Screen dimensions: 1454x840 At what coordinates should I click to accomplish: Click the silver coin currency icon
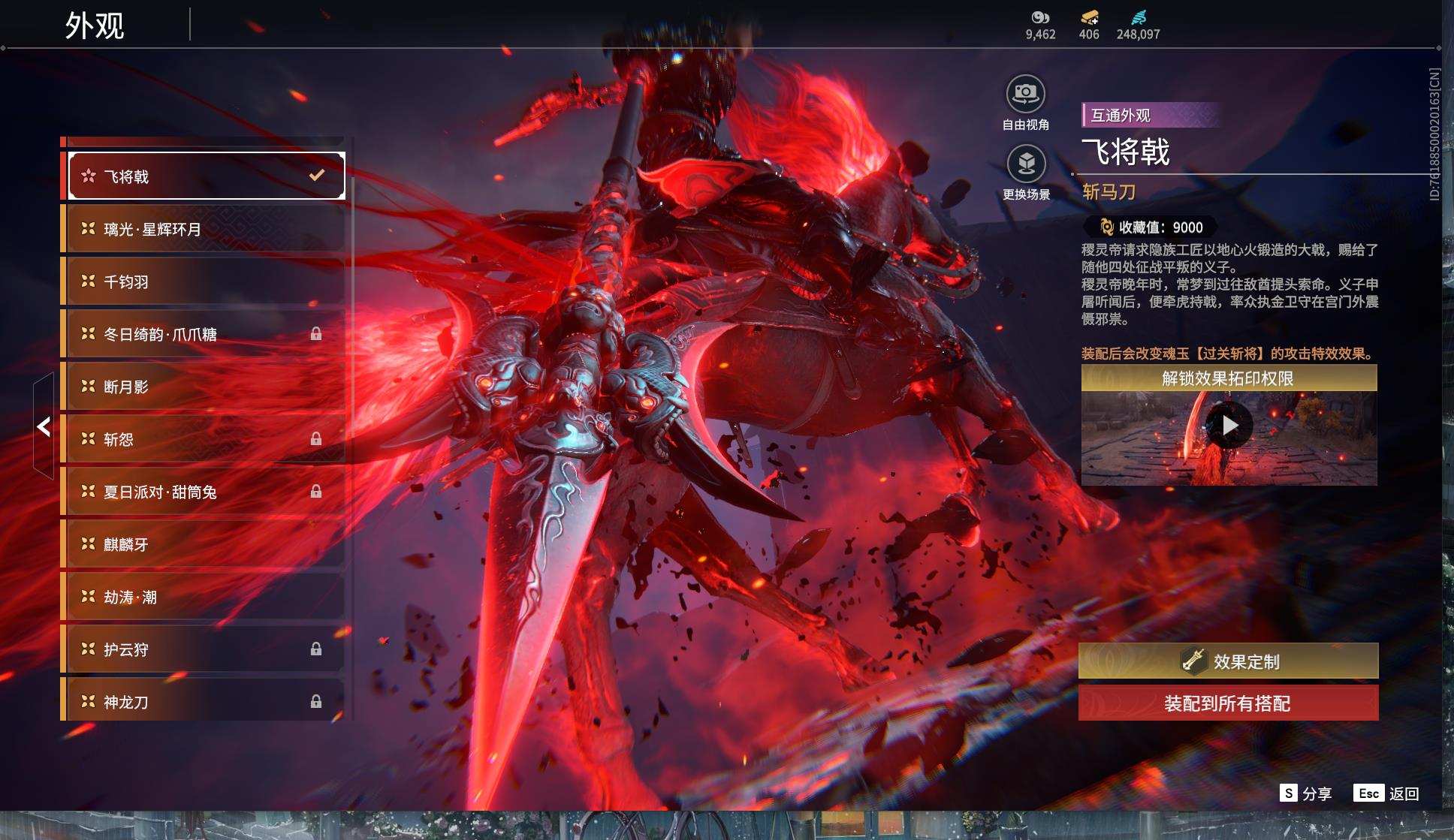click(x=1040, y=17)
